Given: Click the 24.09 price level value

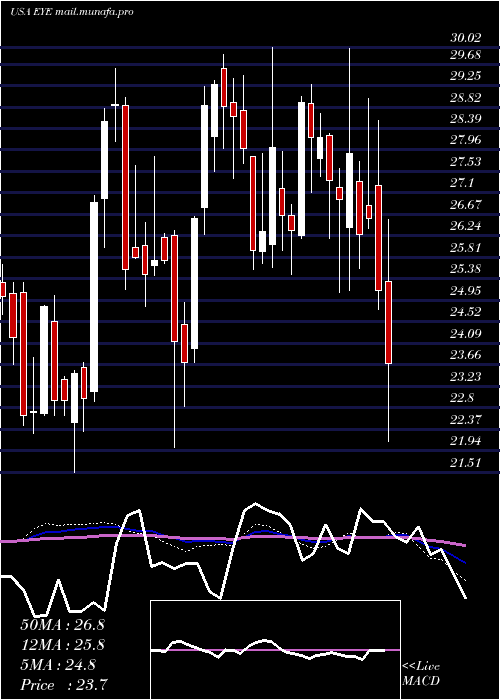Looking at the screenshot, I should [466, 333].
